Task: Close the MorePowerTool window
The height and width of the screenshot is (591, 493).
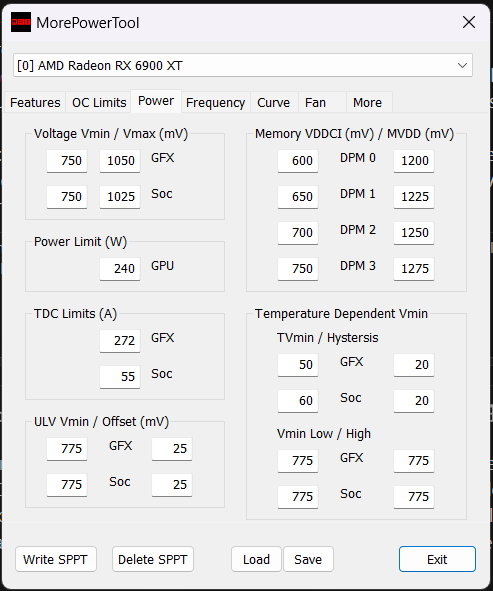Action: click(469, 22)
